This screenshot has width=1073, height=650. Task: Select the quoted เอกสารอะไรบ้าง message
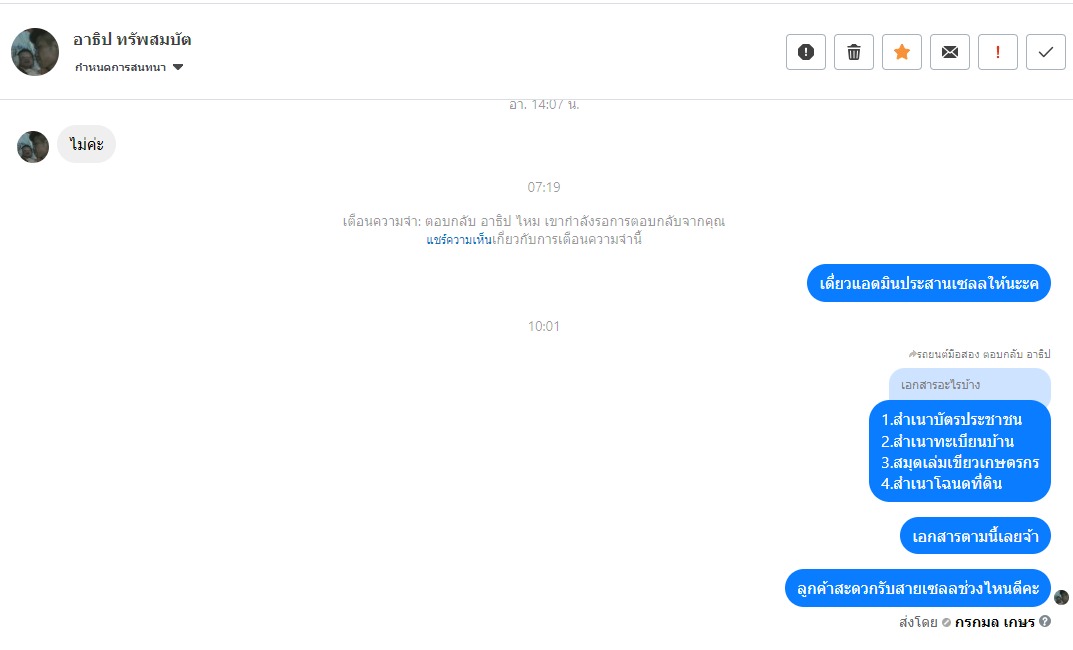click(969, 385)
